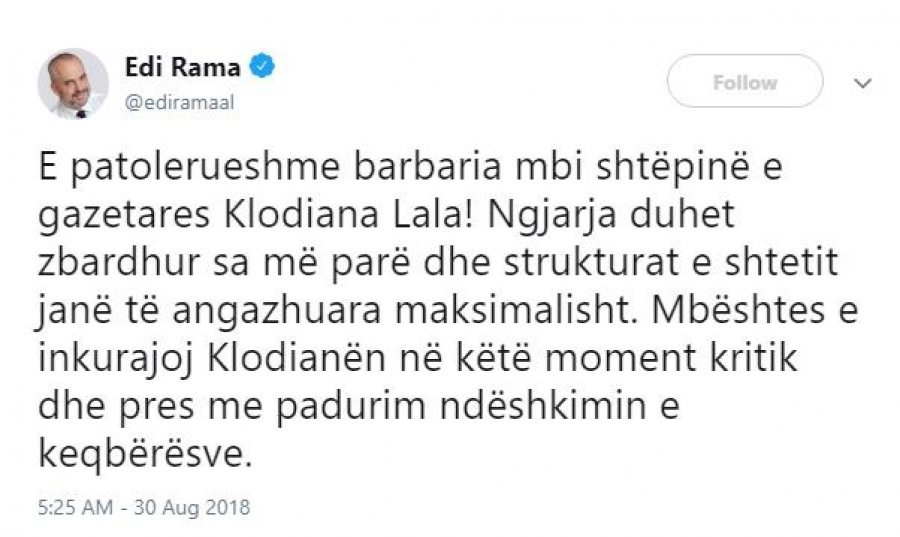The image size is (900, 537).
Task: Expand the tweet options chevron menu
Action: 862,84
